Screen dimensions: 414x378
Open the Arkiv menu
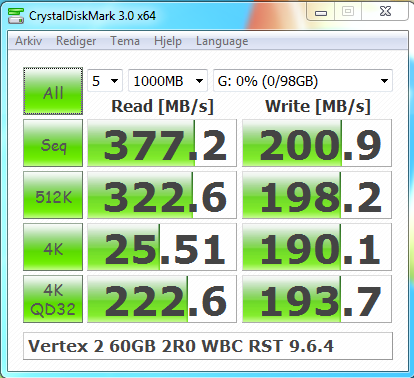click(x=29, y=41)
